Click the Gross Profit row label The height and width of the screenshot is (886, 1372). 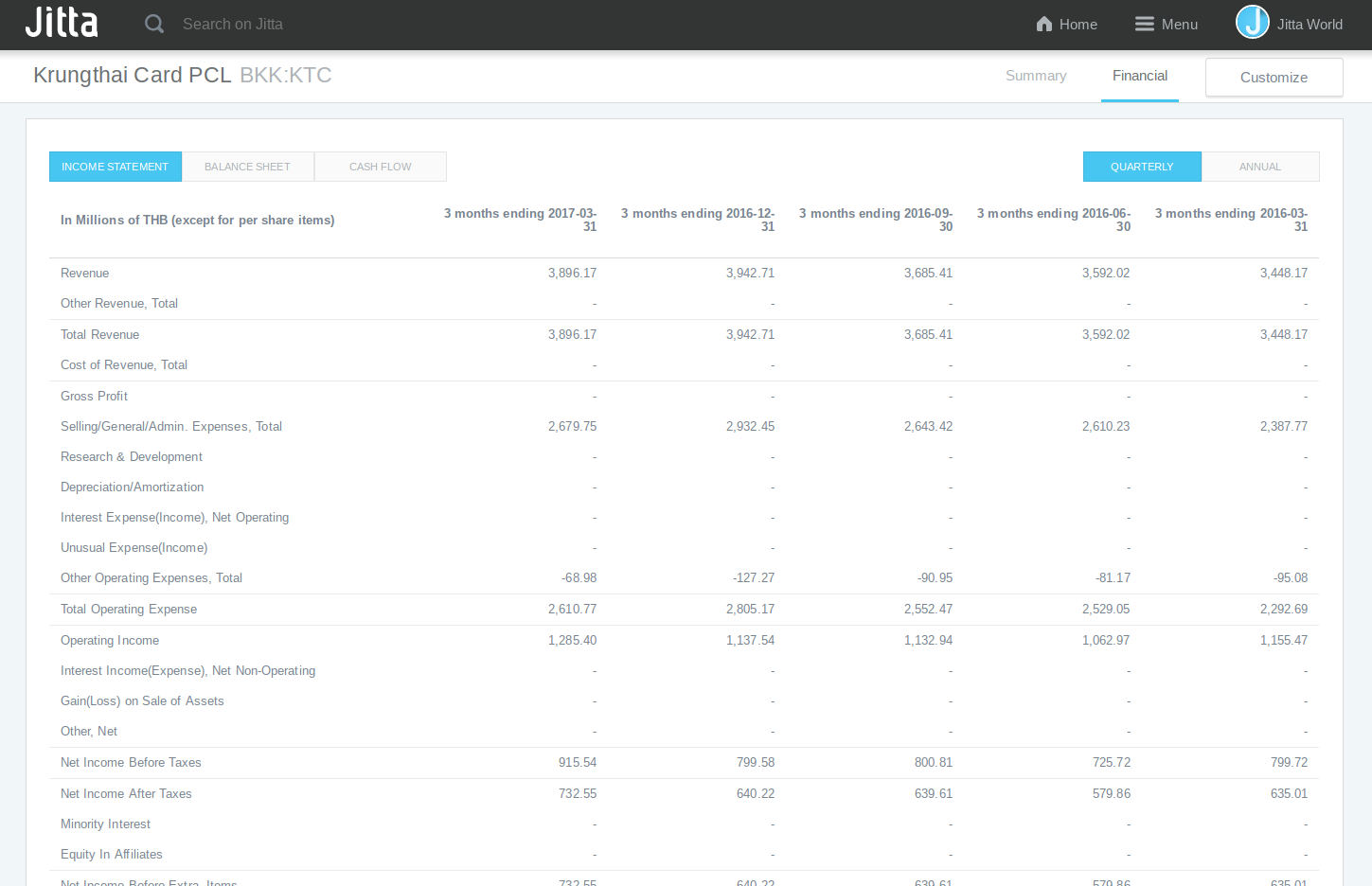click(x=94, y=397)
